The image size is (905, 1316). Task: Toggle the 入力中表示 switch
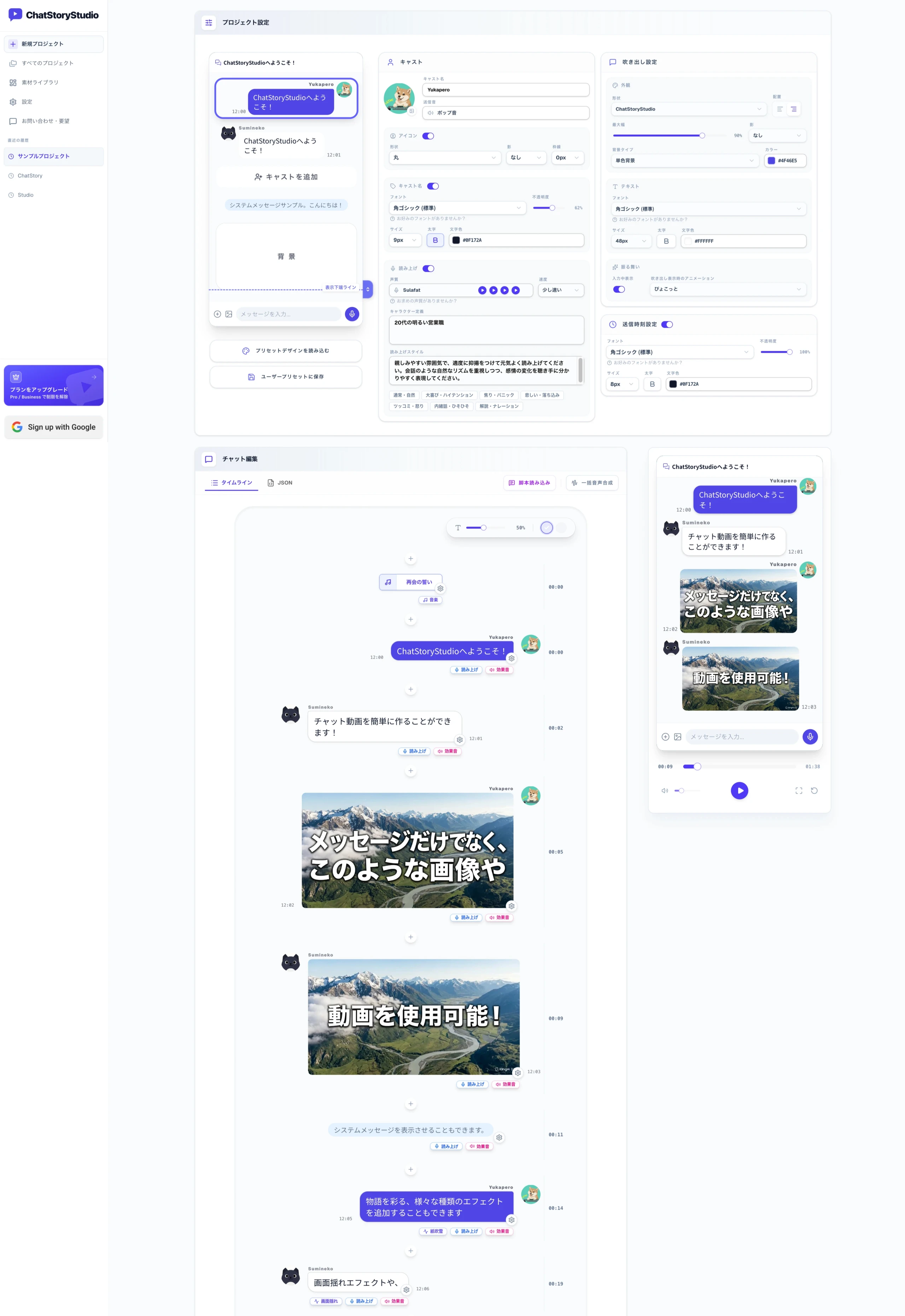[x=619, y=290]
